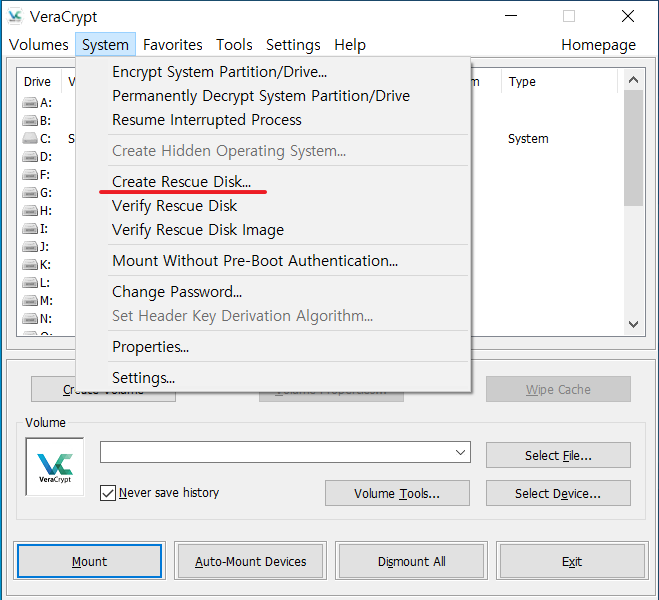Choose Permanently Decrypt System Partition/Drive

[273, 96]
